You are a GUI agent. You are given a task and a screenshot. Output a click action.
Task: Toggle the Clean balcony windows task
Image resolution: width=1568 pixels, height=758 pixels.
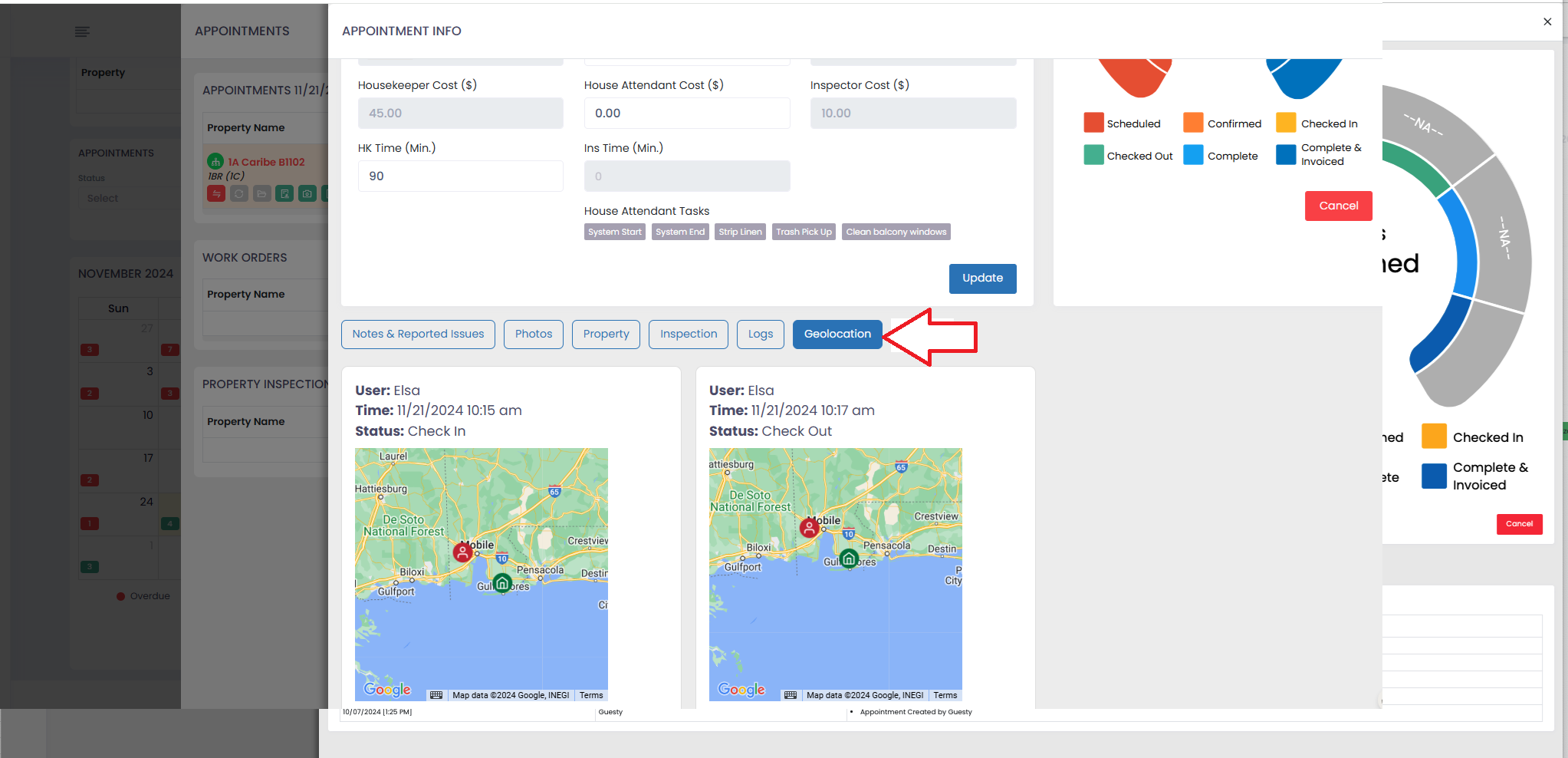coord(896,231)
